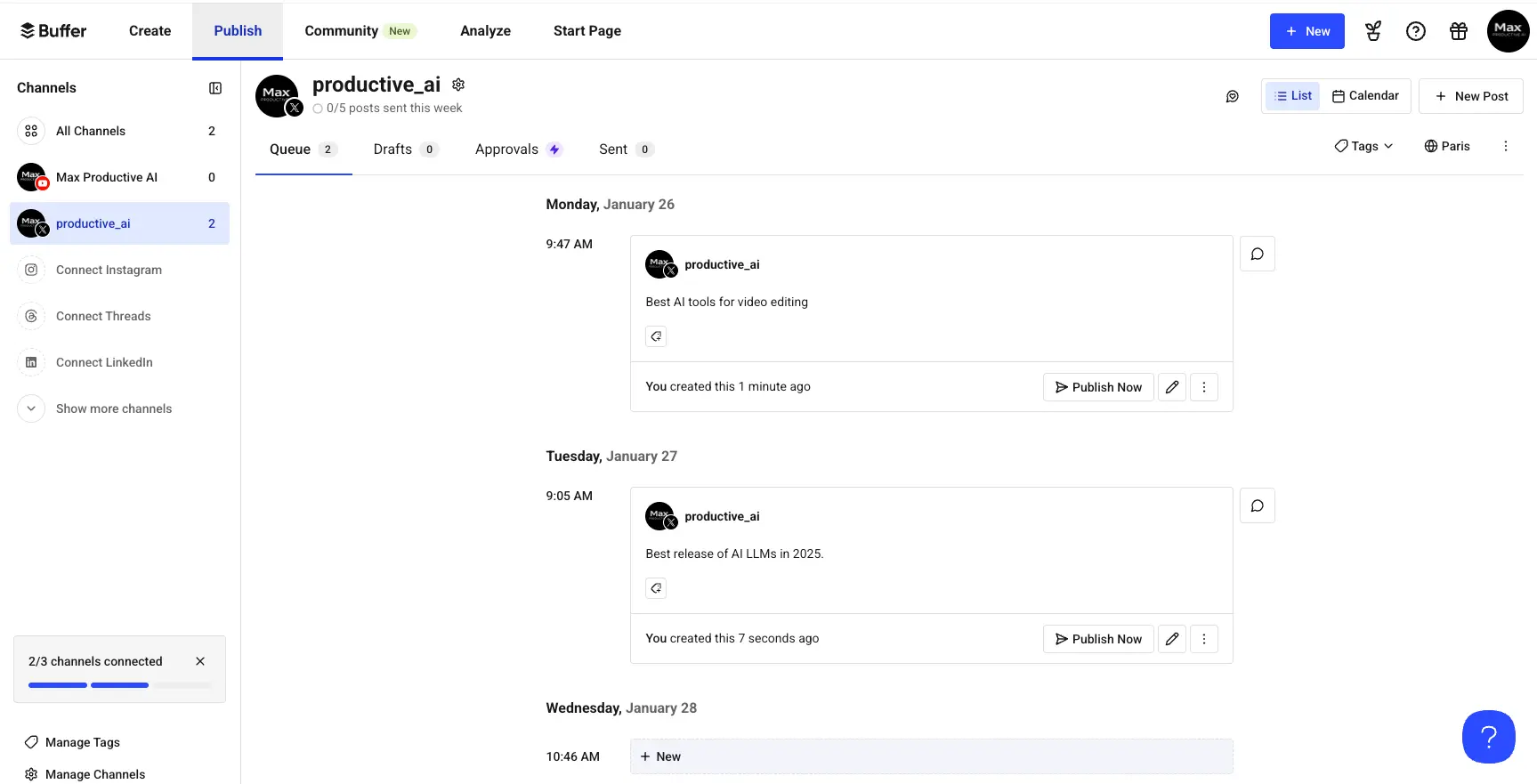The image size is (1537, 784).
Task: Open the gift rewards icon
Action: click(1458, 31)
